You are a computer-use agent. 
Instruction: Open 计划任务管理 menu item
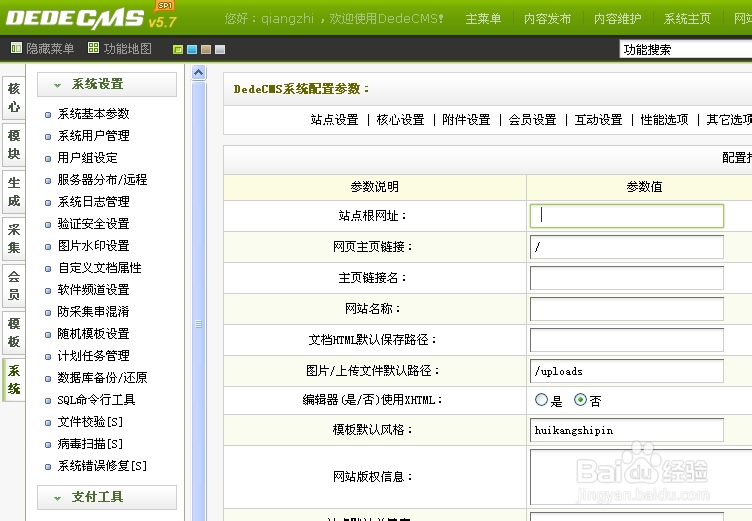(94, 356)
